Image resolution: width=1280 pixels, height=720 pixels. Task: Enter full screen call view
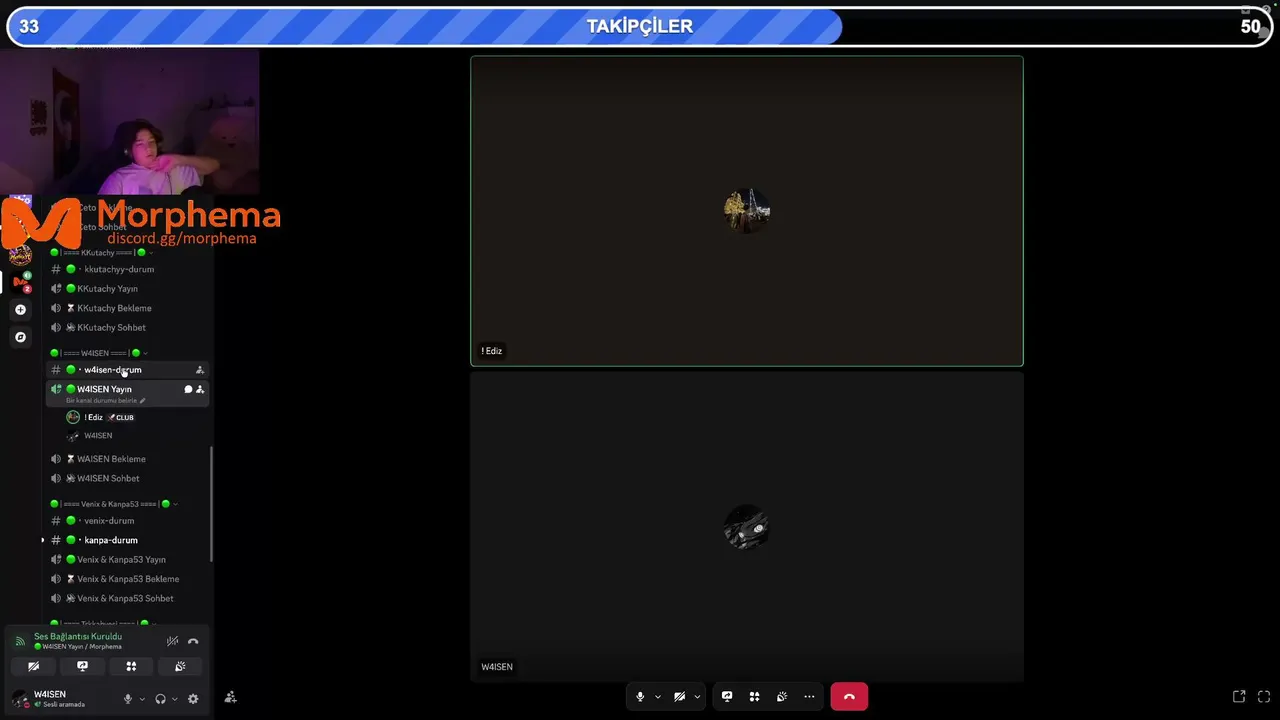coord(1264,697)
